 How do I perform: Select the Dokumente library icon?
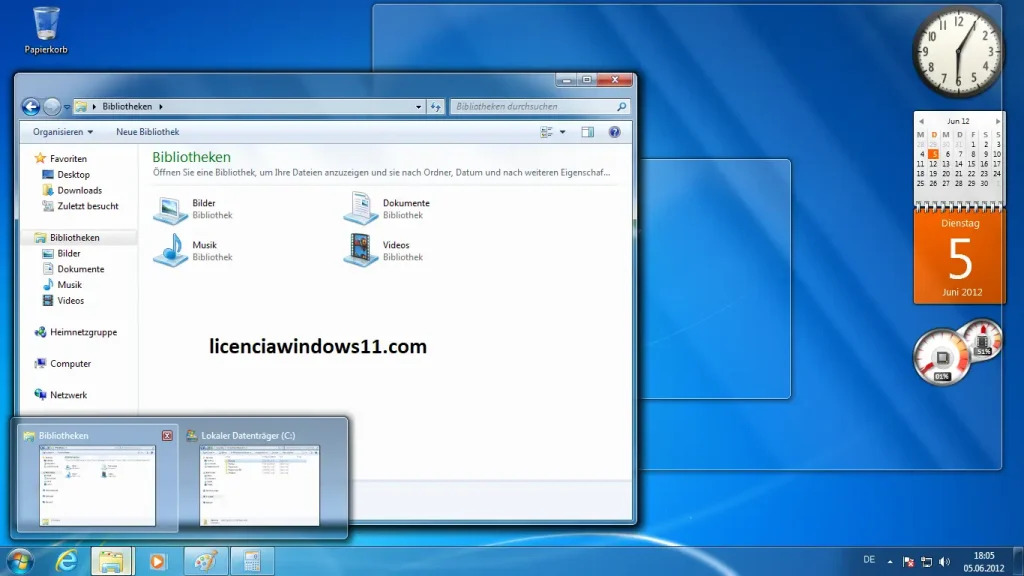[x=360, y=209]
